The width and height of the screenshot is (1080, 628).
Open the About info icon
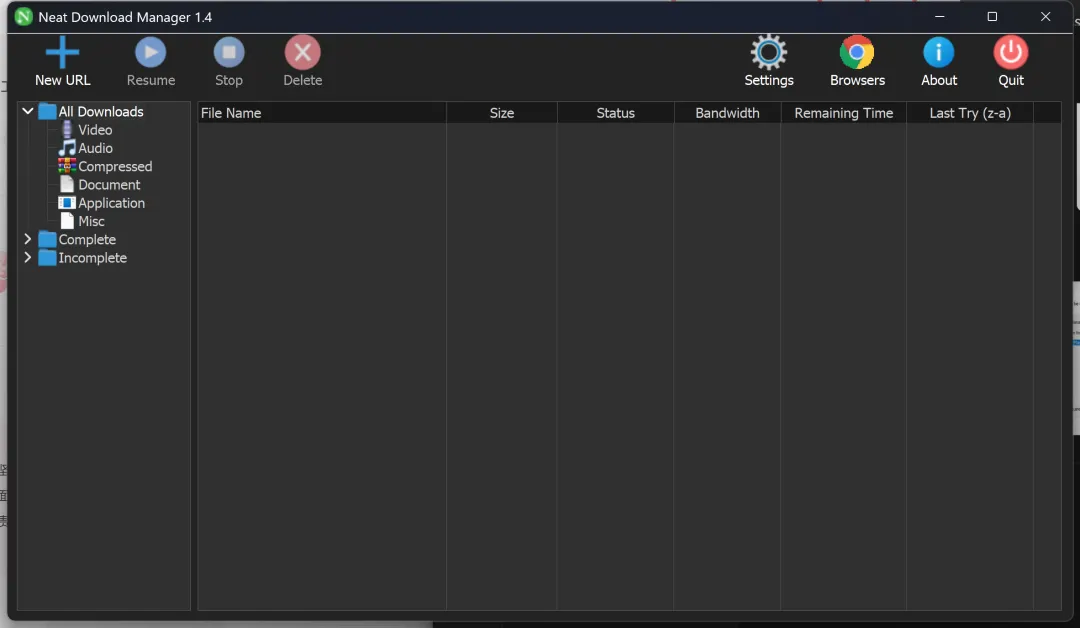tap(939, 52)
